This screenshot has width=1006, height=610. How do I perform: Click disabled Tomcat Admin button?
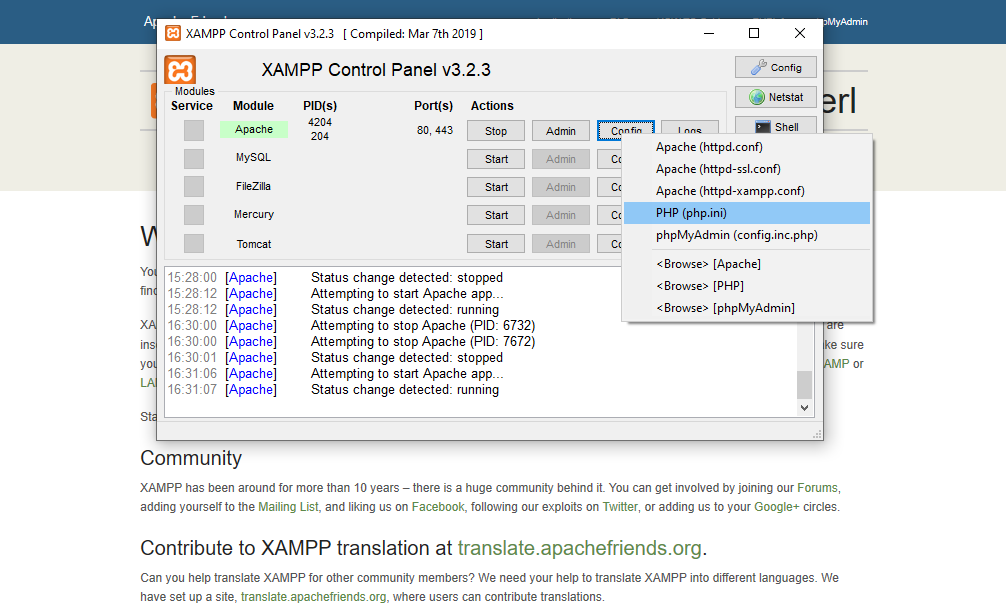pyautogui.click(x=561, y=244)
